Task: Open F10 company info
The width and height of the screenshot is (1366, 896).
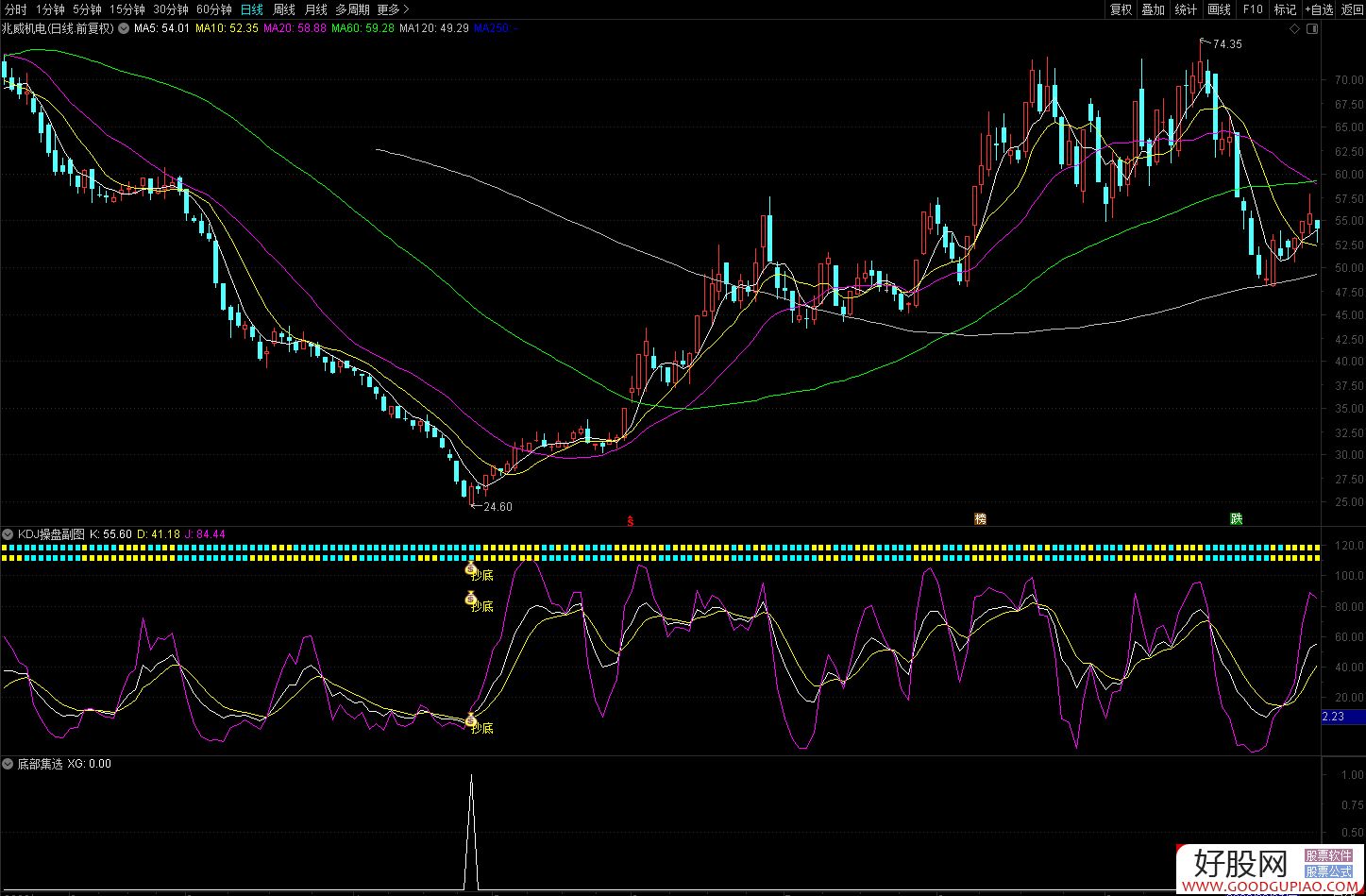Action: (1252, 9)
